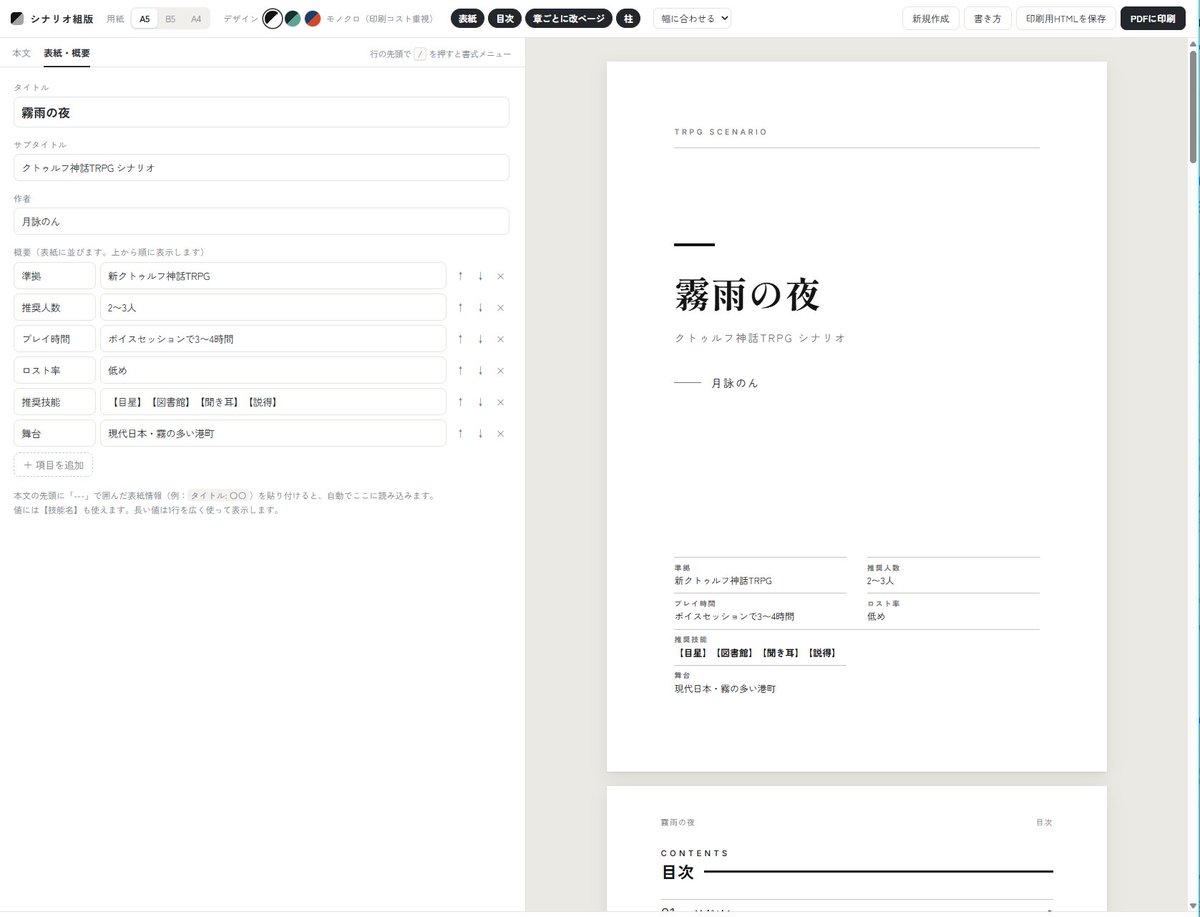Edit the サブタイトル field
The image size is (1200, 917).
point(261,168)
